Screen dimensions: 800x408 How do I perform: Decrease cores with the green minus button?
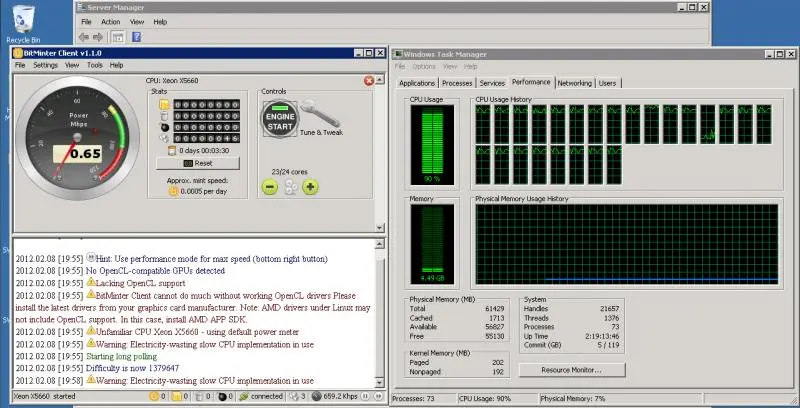click(270, 187)
